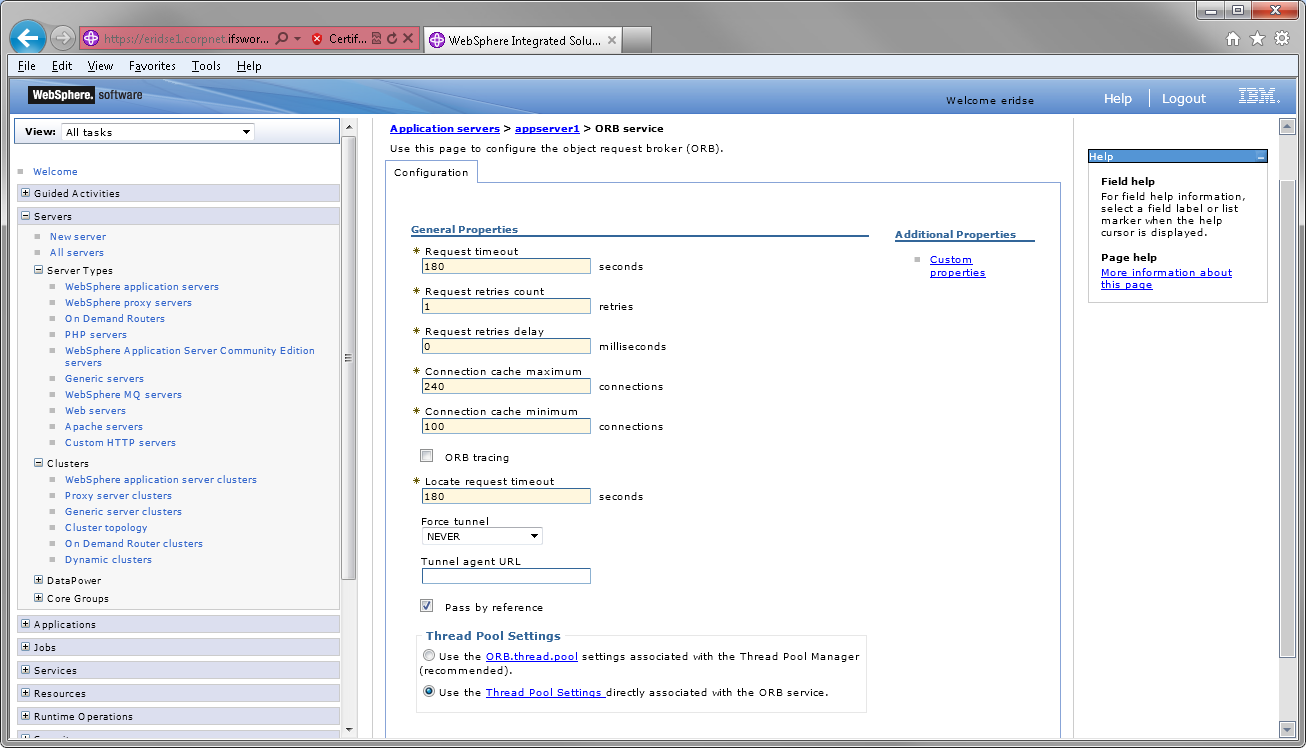This screenshot has height=748, width=1306.
Task: Open the Favorites menu
Action: point(152,66)
